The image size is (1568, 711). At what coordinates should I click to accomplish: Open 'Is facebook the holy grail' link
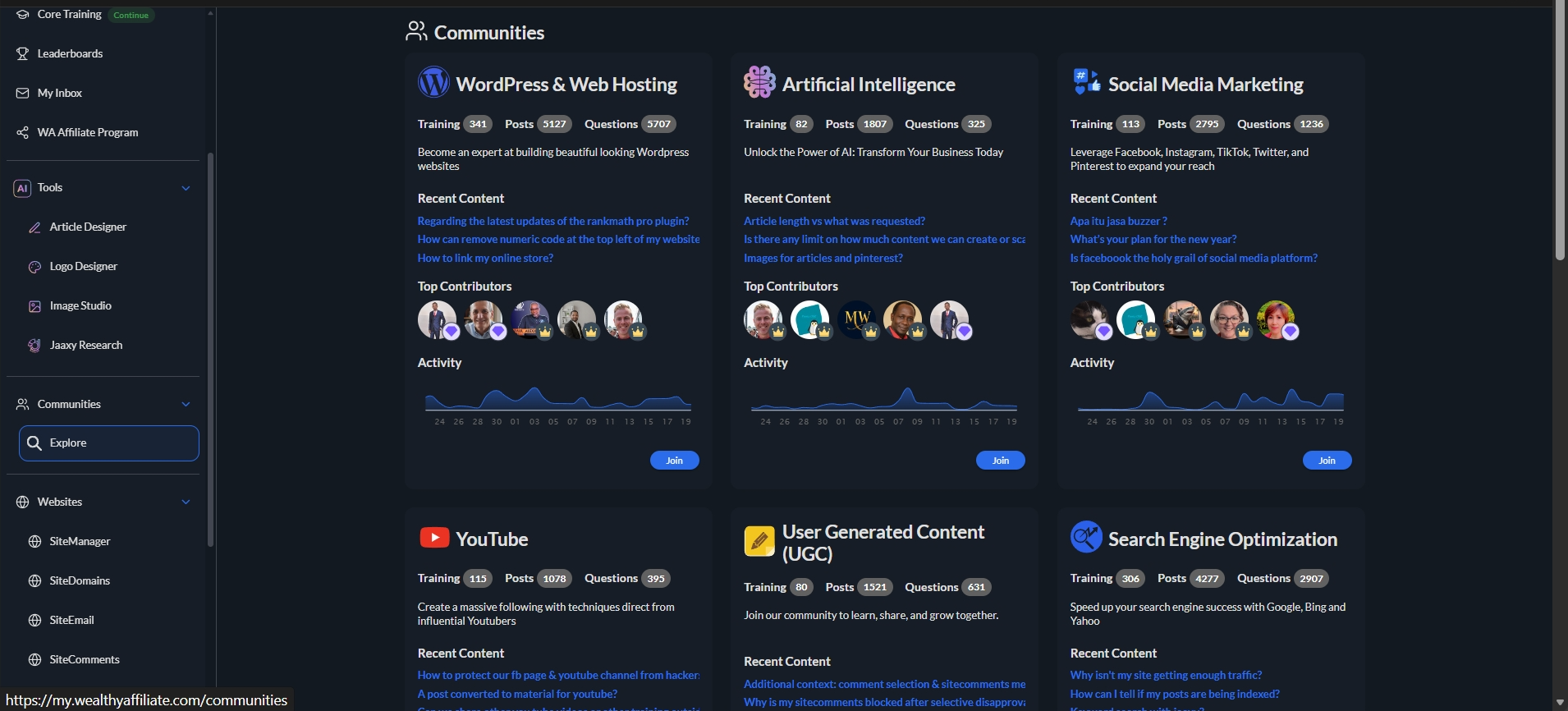[x=1193, y=258]
